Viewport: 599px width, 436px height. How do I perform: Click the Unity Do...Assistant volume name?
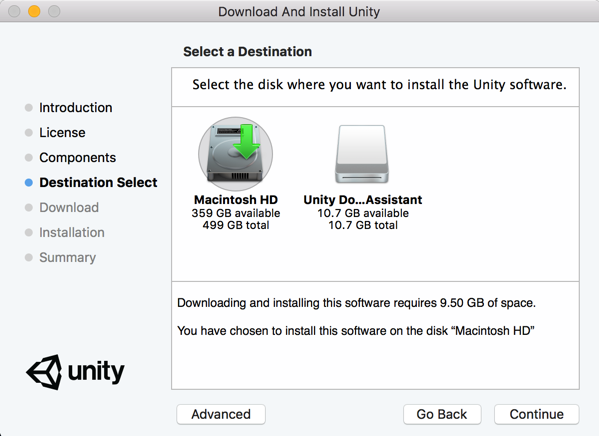[363, 200]
